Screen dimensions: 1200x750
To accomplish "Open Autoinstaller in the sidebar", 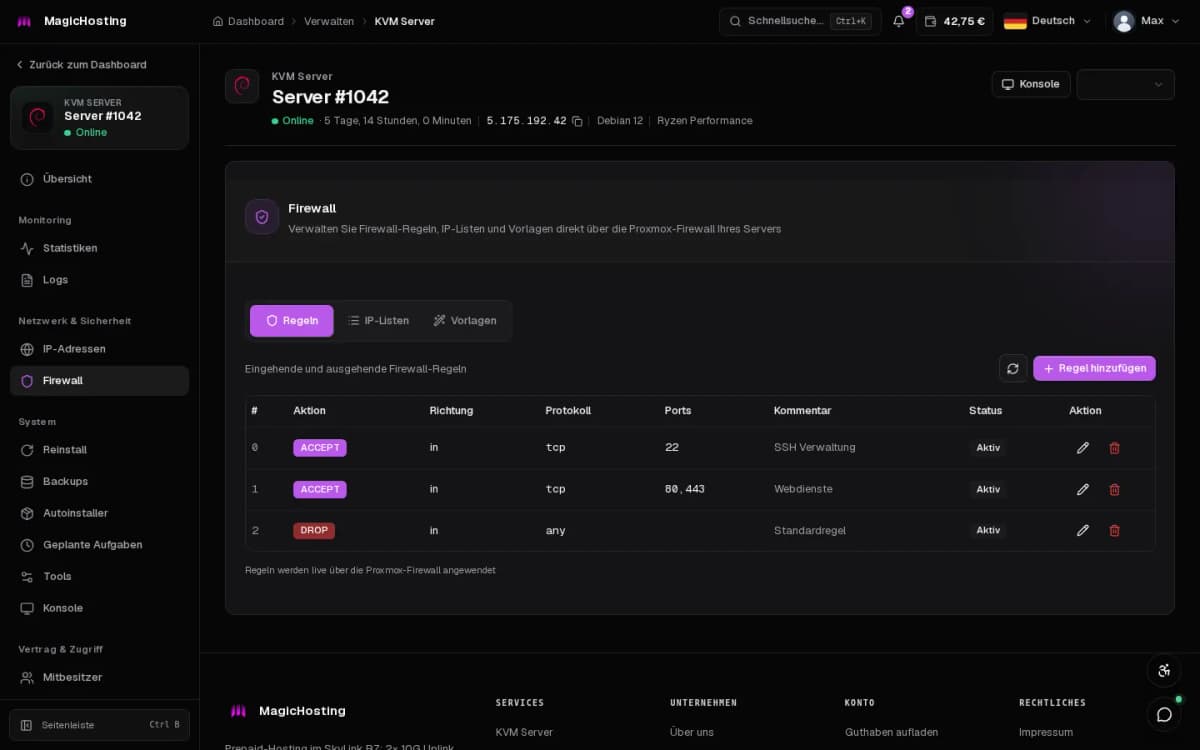I will [99, 513].
